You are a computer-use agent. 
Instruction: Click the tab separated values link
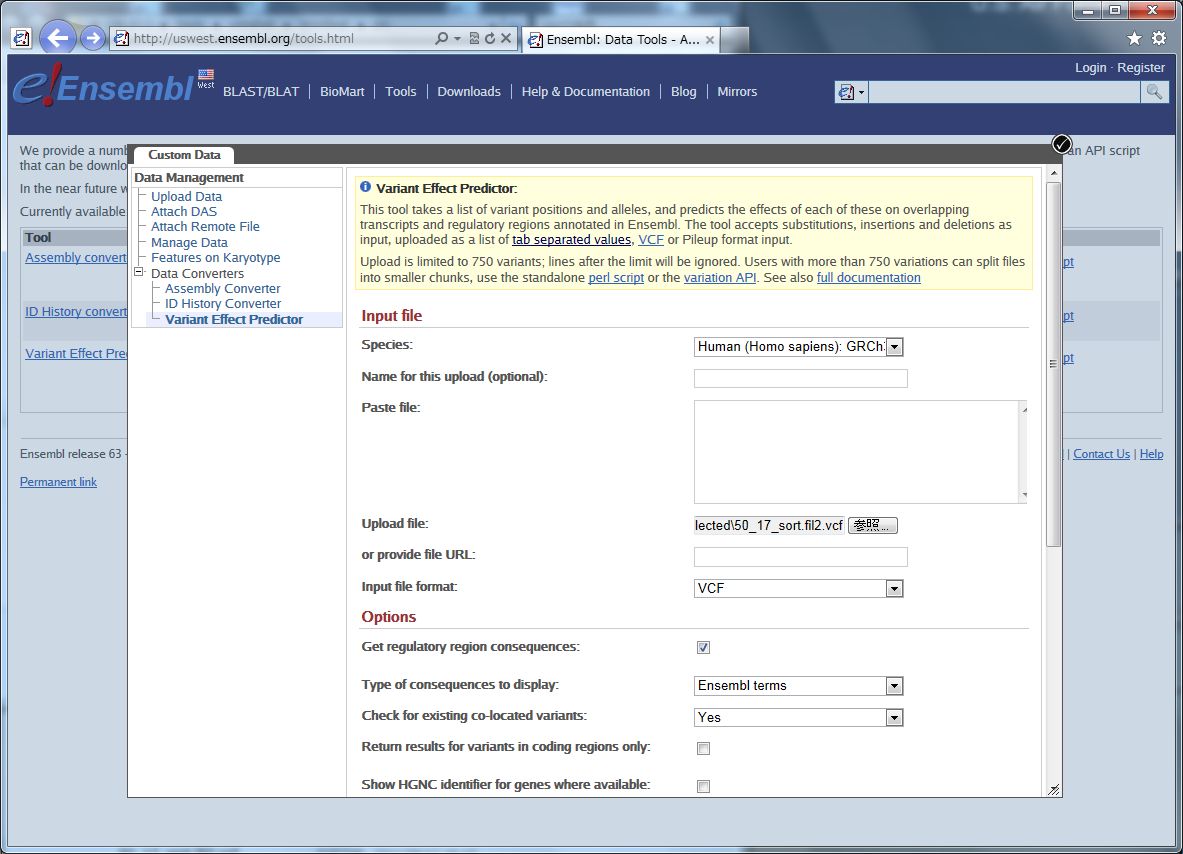point(571,240)
